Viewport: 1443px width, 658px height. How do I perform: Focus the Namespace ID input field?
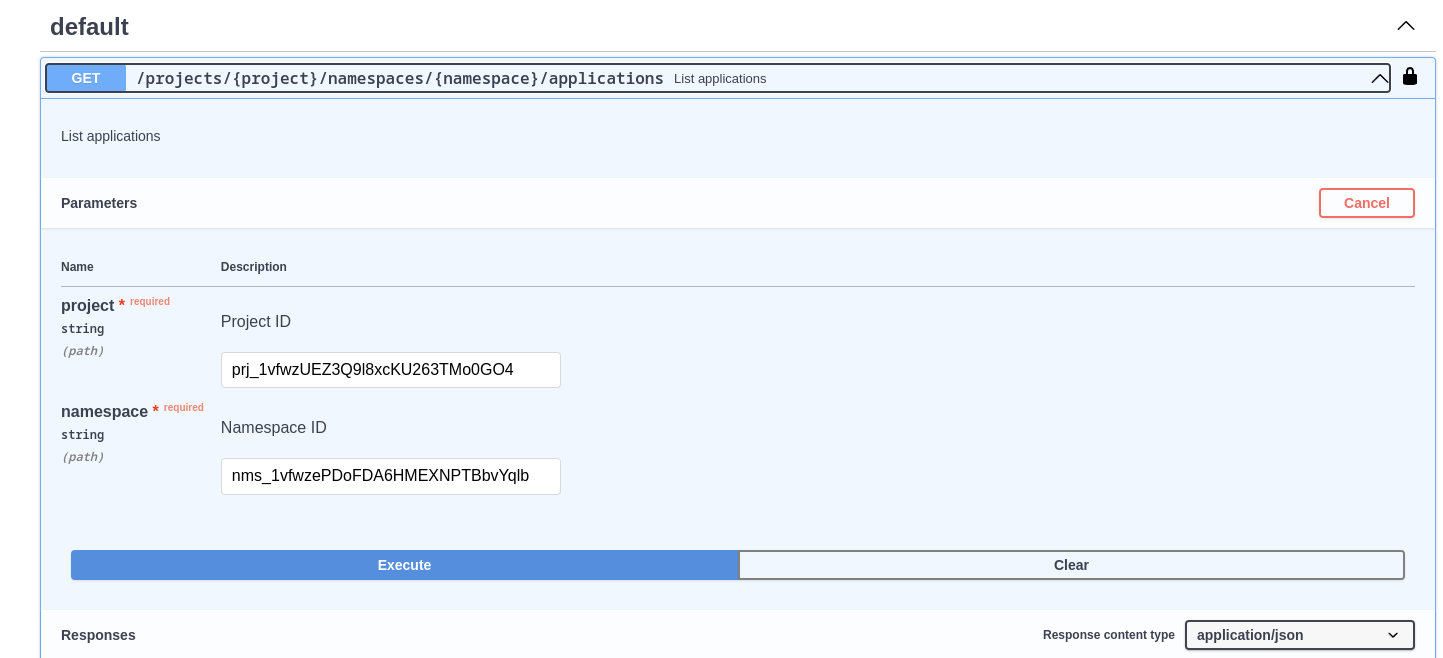point(390,476)
